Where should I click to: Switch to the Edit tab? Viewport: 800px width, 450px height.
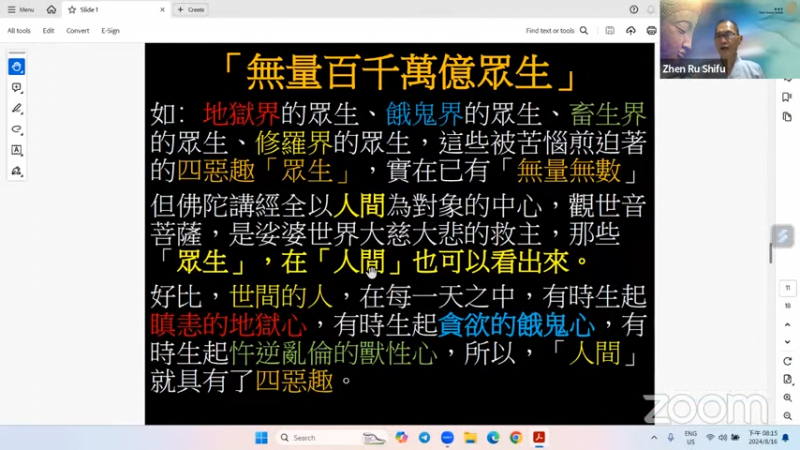pos(48,31)
